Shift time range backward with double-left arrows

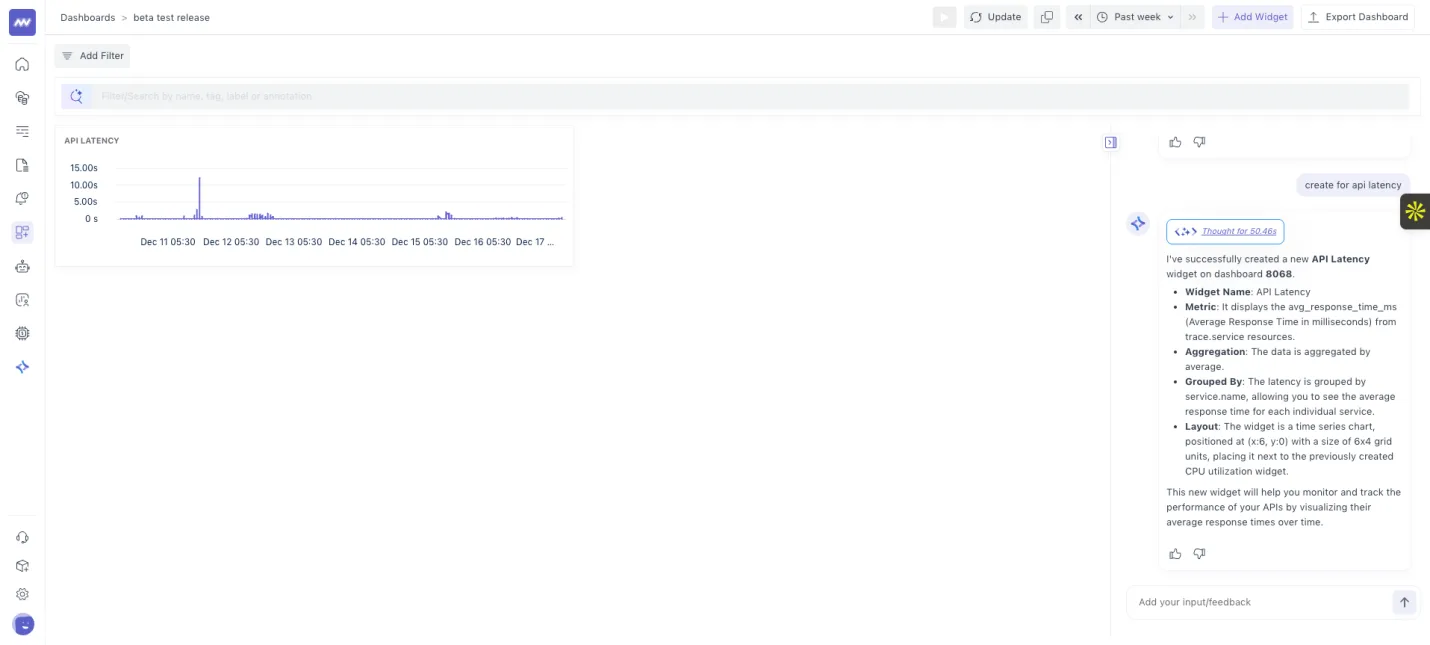(1077, 17)
